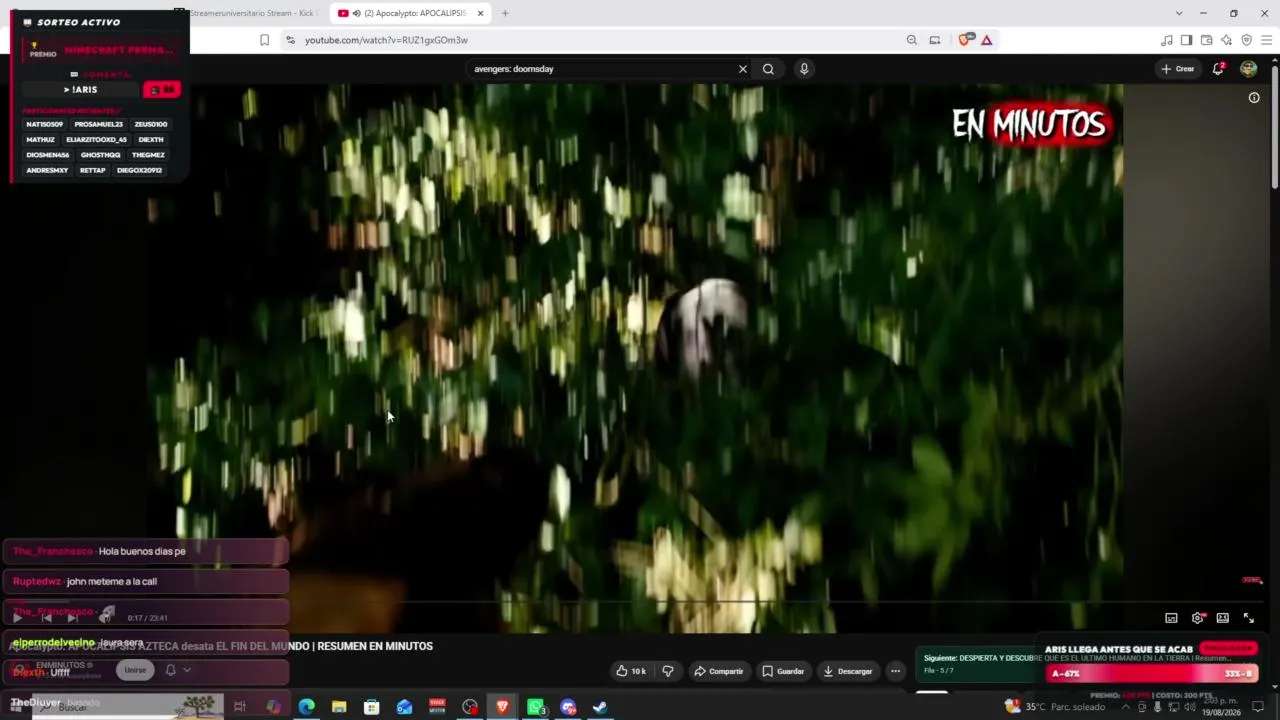Open the Brave Wallet icon
The width and height of the screenshot is (1280, 720).
(1207, 40)
